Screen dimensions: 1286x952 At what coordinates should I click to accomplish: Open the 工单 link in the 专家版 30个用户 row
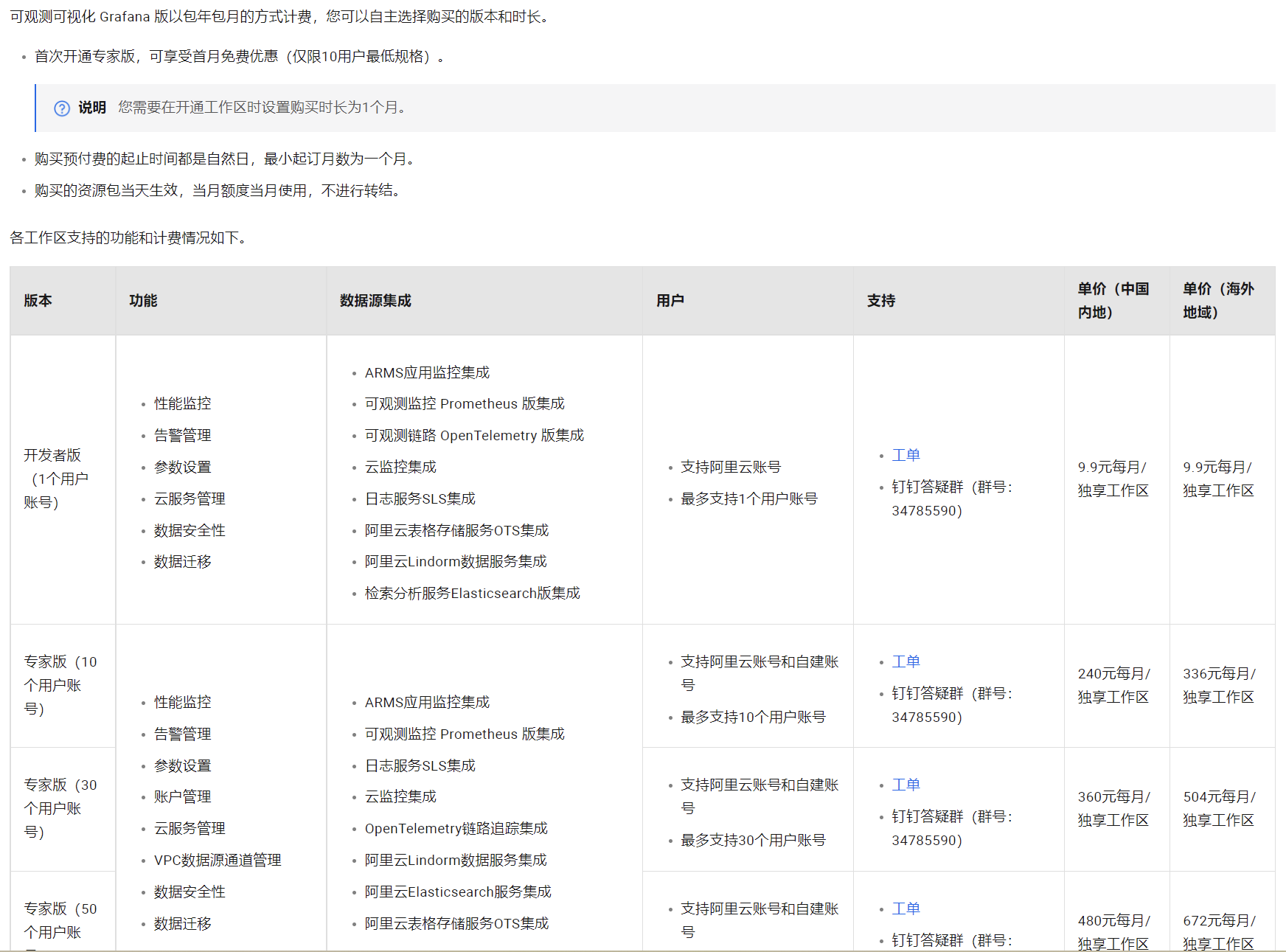point(906,785)
